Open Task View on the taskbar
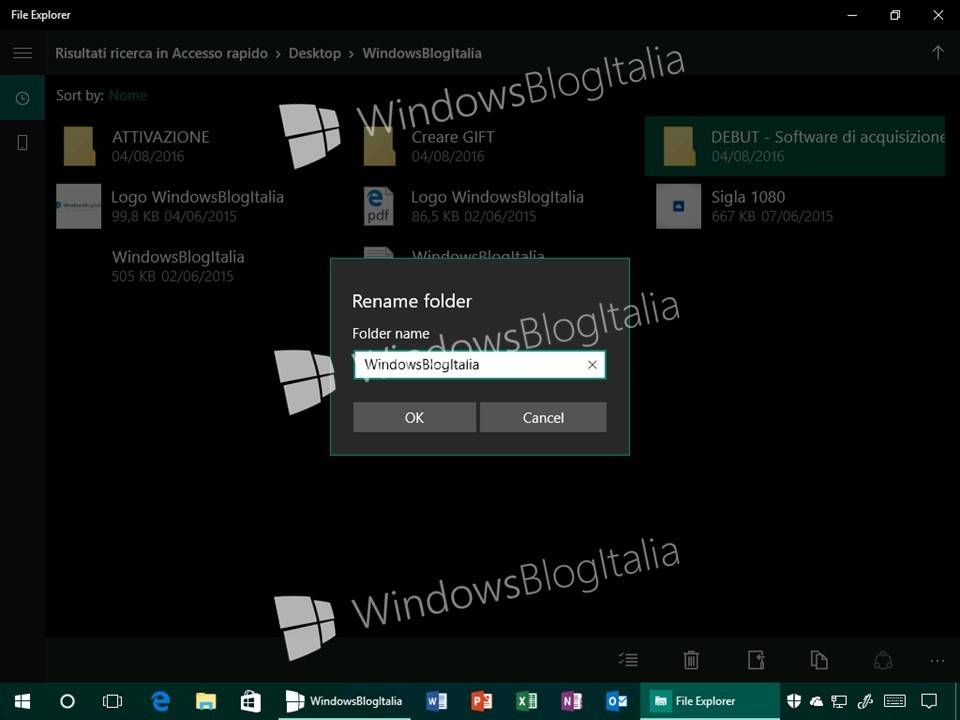 tap(112, 701)
